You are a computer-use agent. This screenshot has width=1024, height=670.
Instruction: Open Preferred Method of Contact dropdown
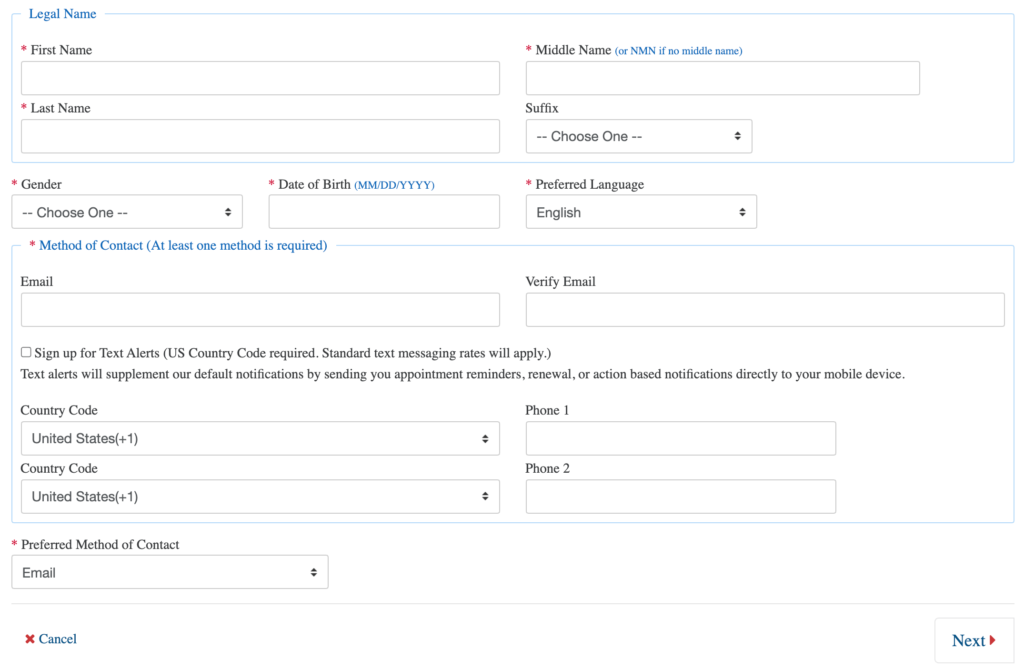pos(170,572)
